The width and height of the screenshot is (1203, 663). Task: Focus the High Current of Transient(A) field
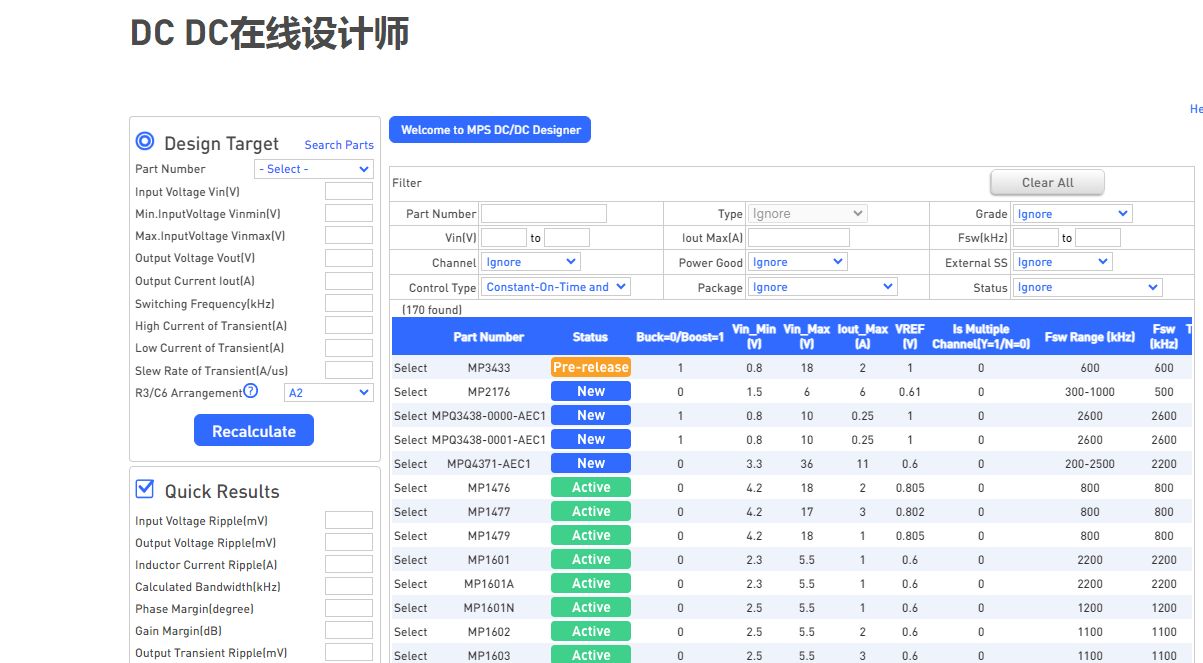point(349,326)
